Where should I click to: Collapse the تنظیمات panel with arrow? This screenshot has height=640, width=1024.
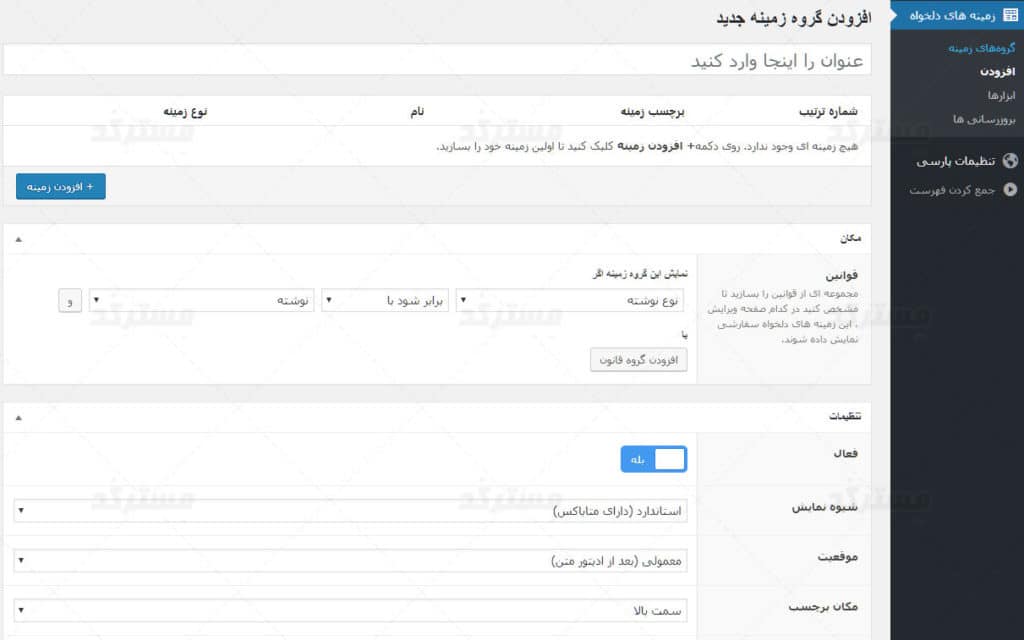18,418
